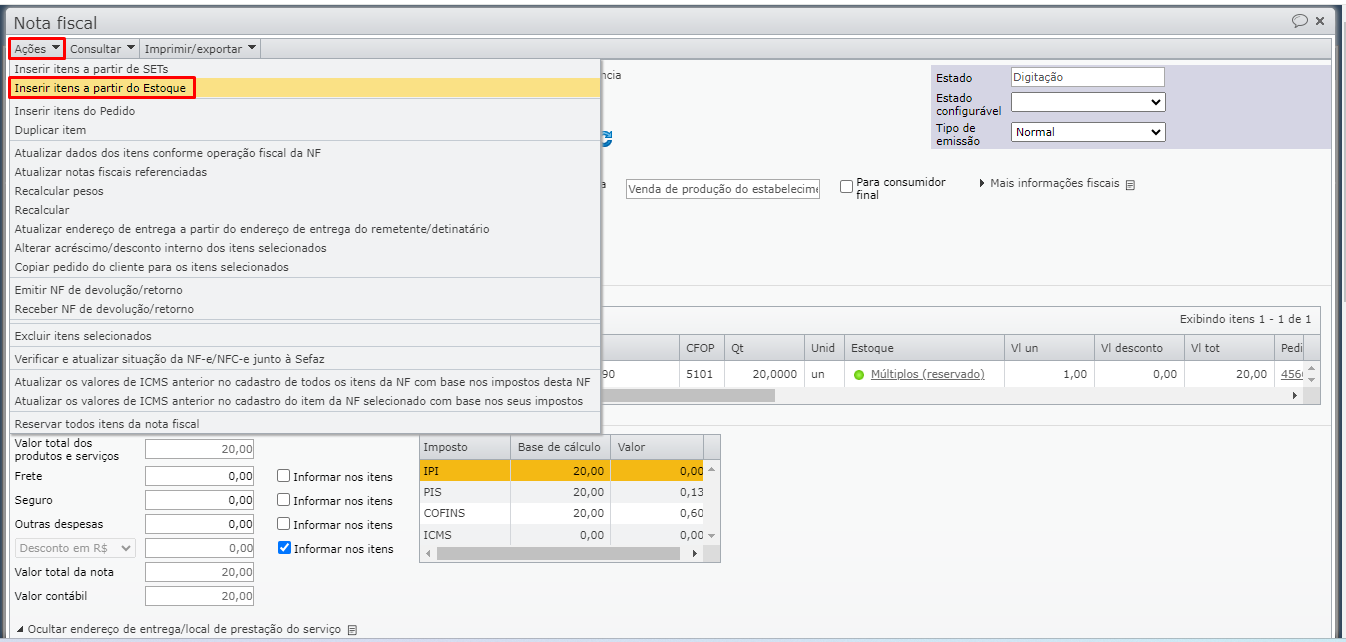The height and width of the screenshot is (642, 1346).
Task: Enable Informar nos itens for Frete
Action: (284, 476)
